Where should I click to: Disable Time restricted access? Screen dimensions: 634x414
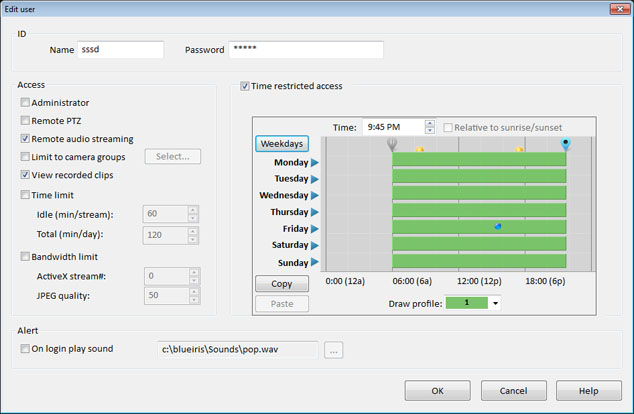245,86
